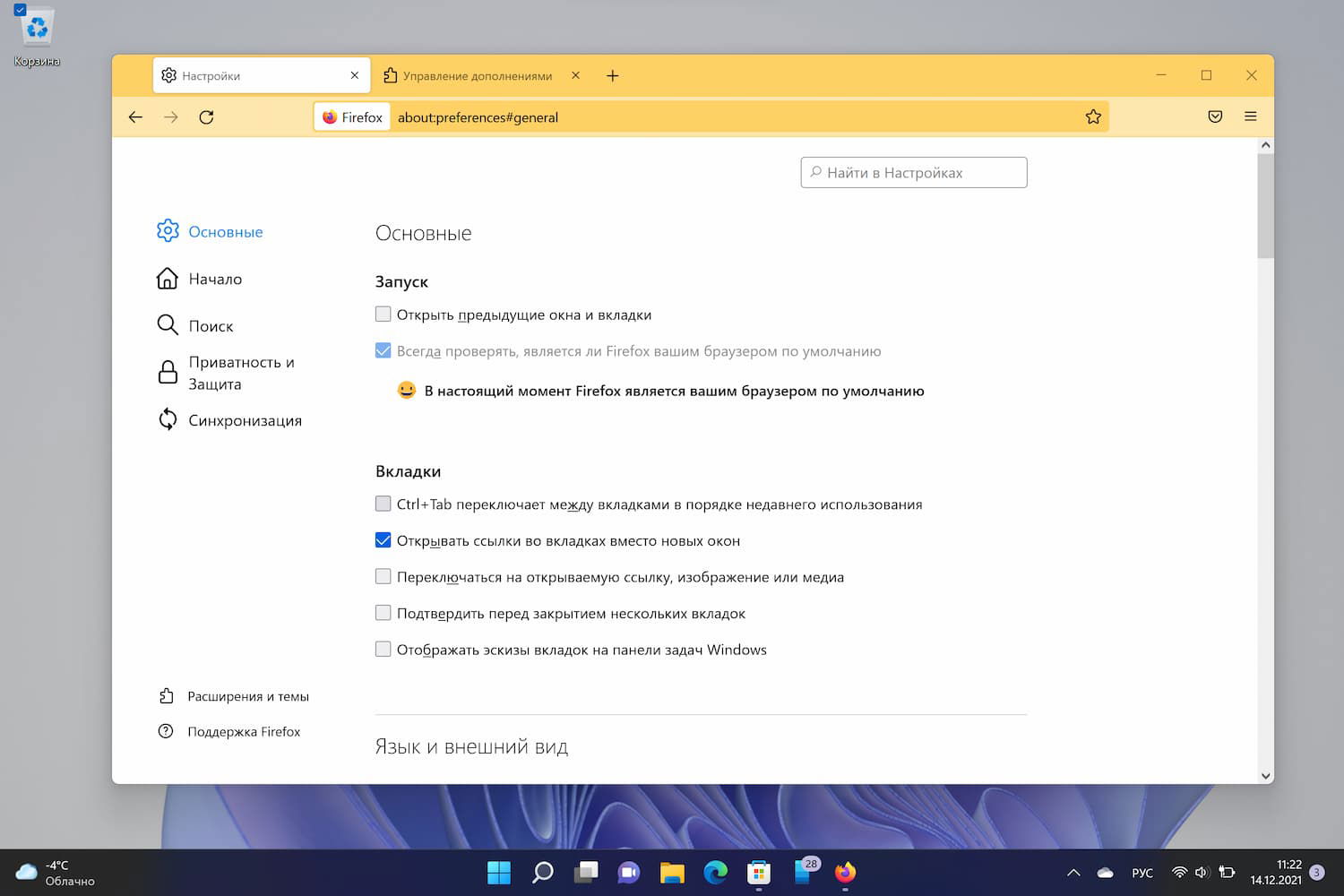Viewport: 1344px width, 896px height.
Task: Click the vertical scrollbar thumb
Action: pyautogui.click(x=1265, y=206)
